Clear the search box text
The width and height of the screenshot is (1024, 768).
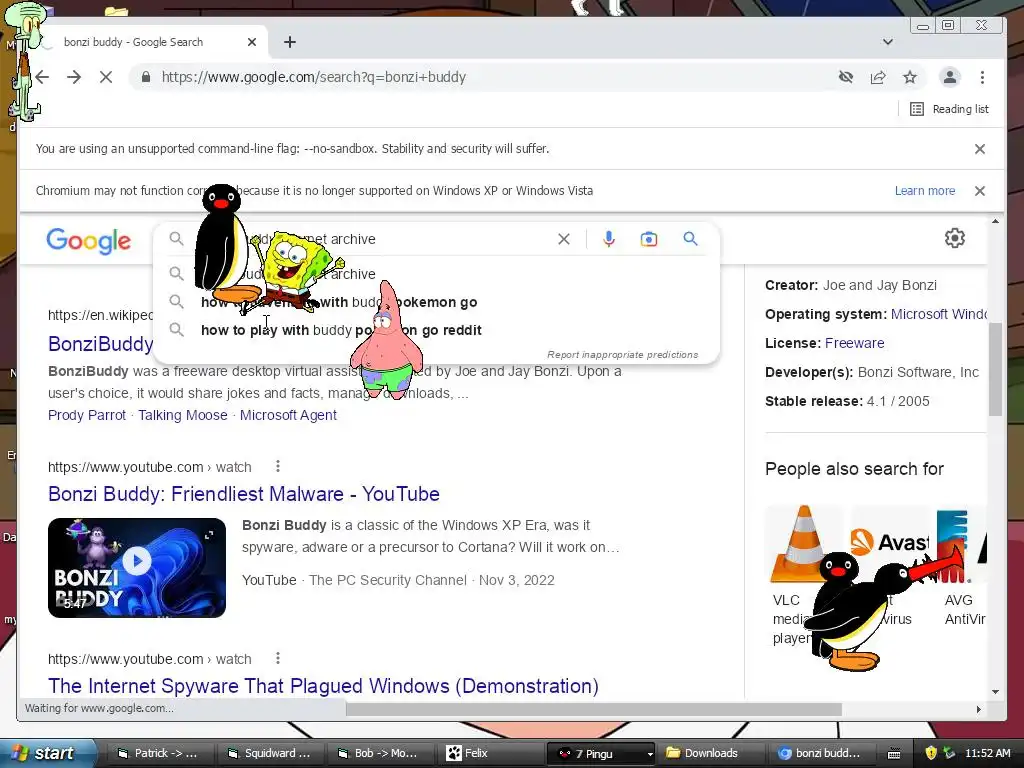coord(564,239)
